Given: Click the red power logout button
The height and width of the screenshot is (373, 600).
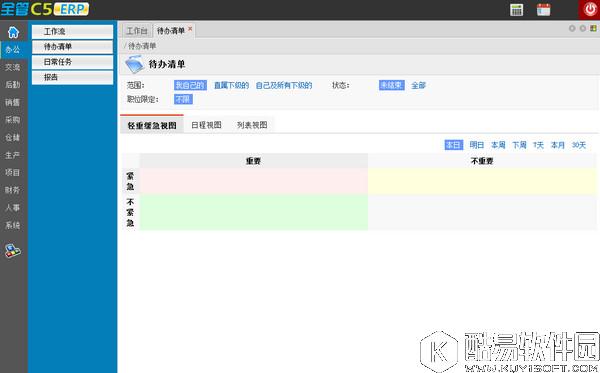Looking at the screenshot, I should click(589, 10).
